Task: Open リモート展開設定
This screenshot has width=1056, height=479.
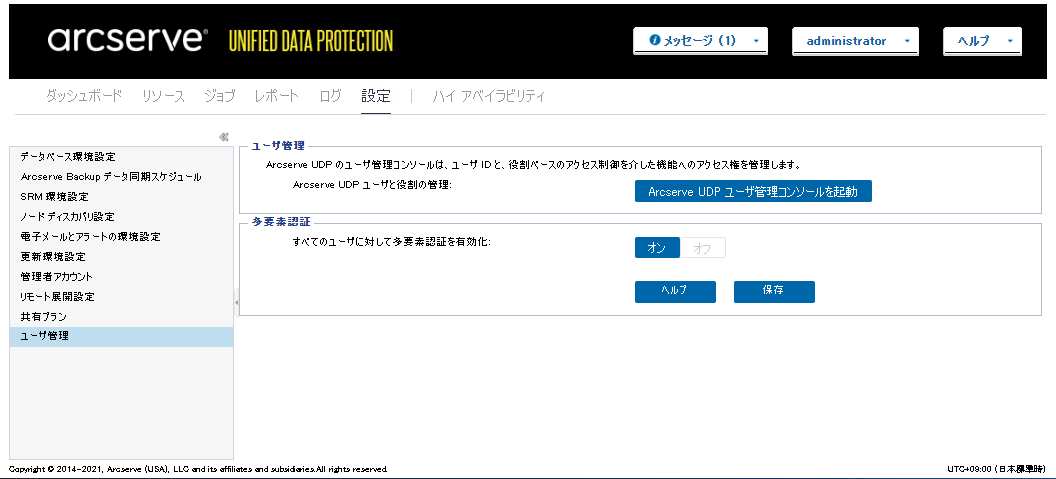Action: (x=121, y=296)
